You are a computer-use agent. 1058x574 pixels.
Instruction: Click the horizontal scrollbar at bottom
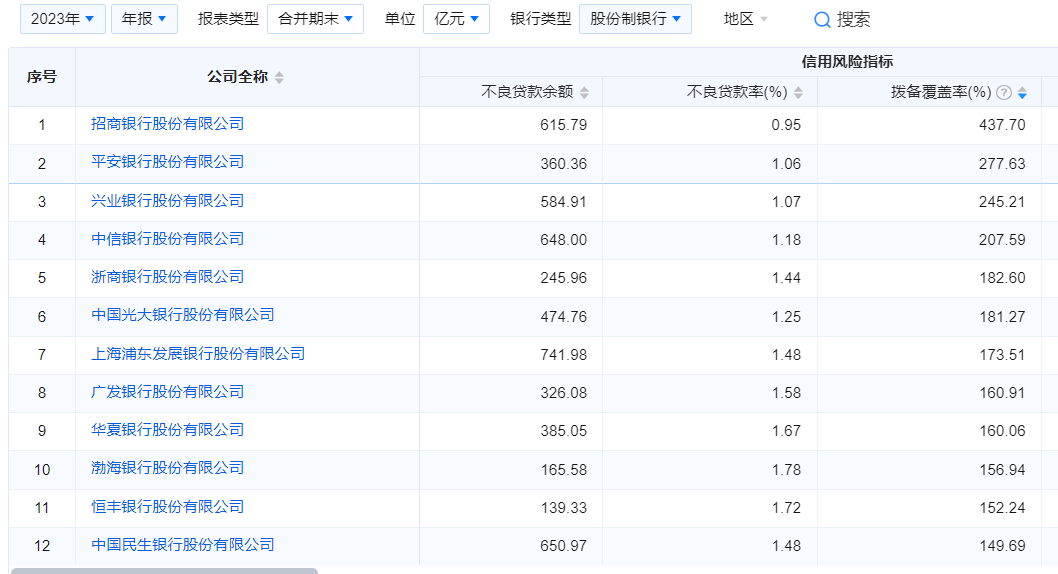(x=165, y=570)
